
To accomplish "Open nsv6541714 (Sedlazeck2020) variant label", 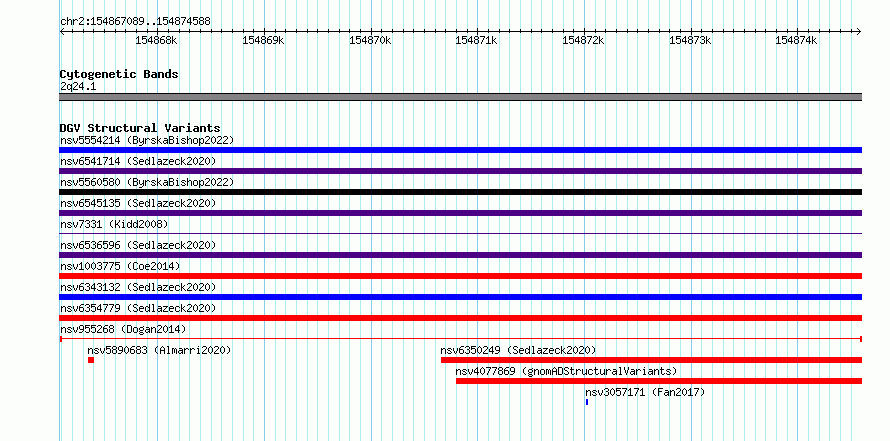I will (138, 161).
